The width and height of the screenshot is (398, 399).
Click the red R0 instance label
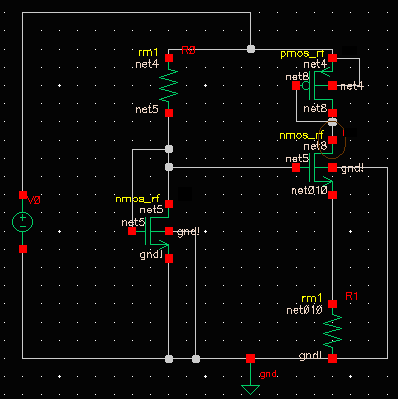coord(188,51)
